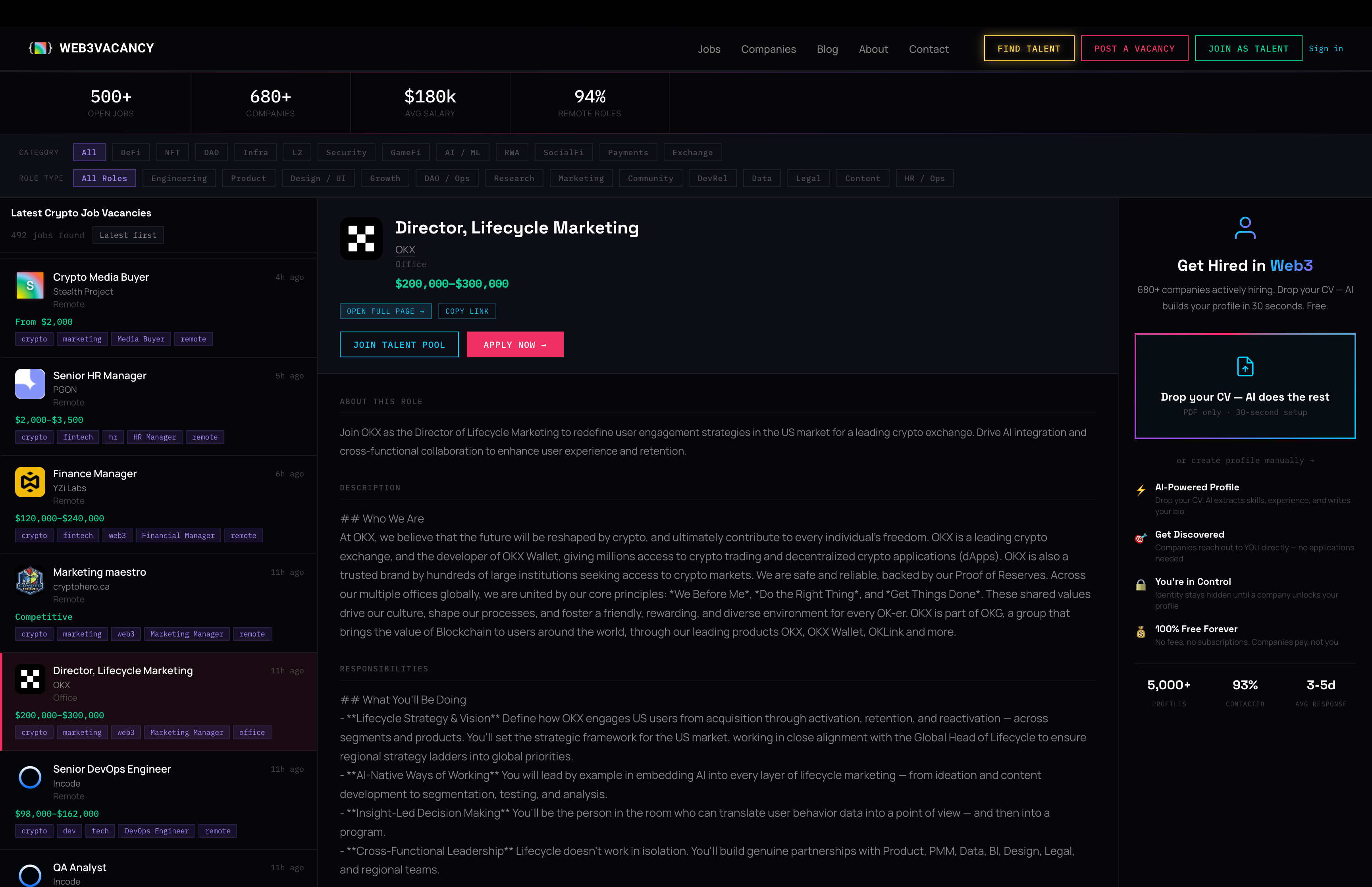Click the target Get Discovered icon
Screen dimensions: 1372x887
1141,538
